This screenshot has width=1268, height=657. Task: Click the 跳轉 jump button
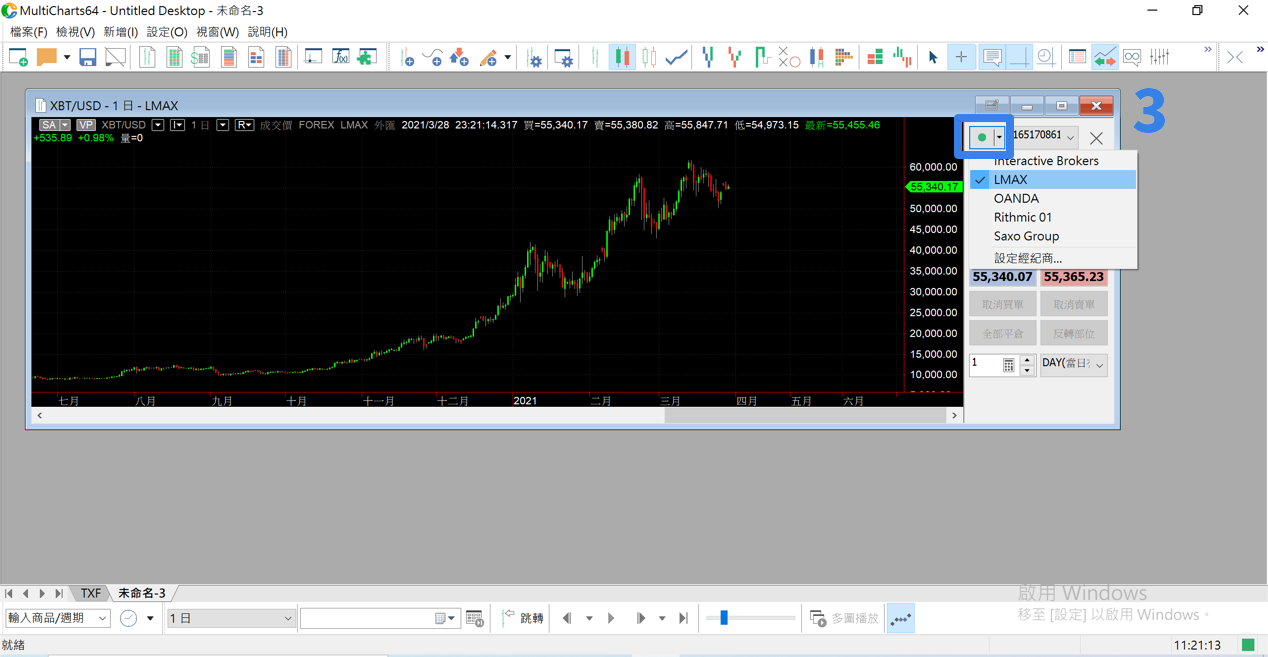(x=523, y=618)
